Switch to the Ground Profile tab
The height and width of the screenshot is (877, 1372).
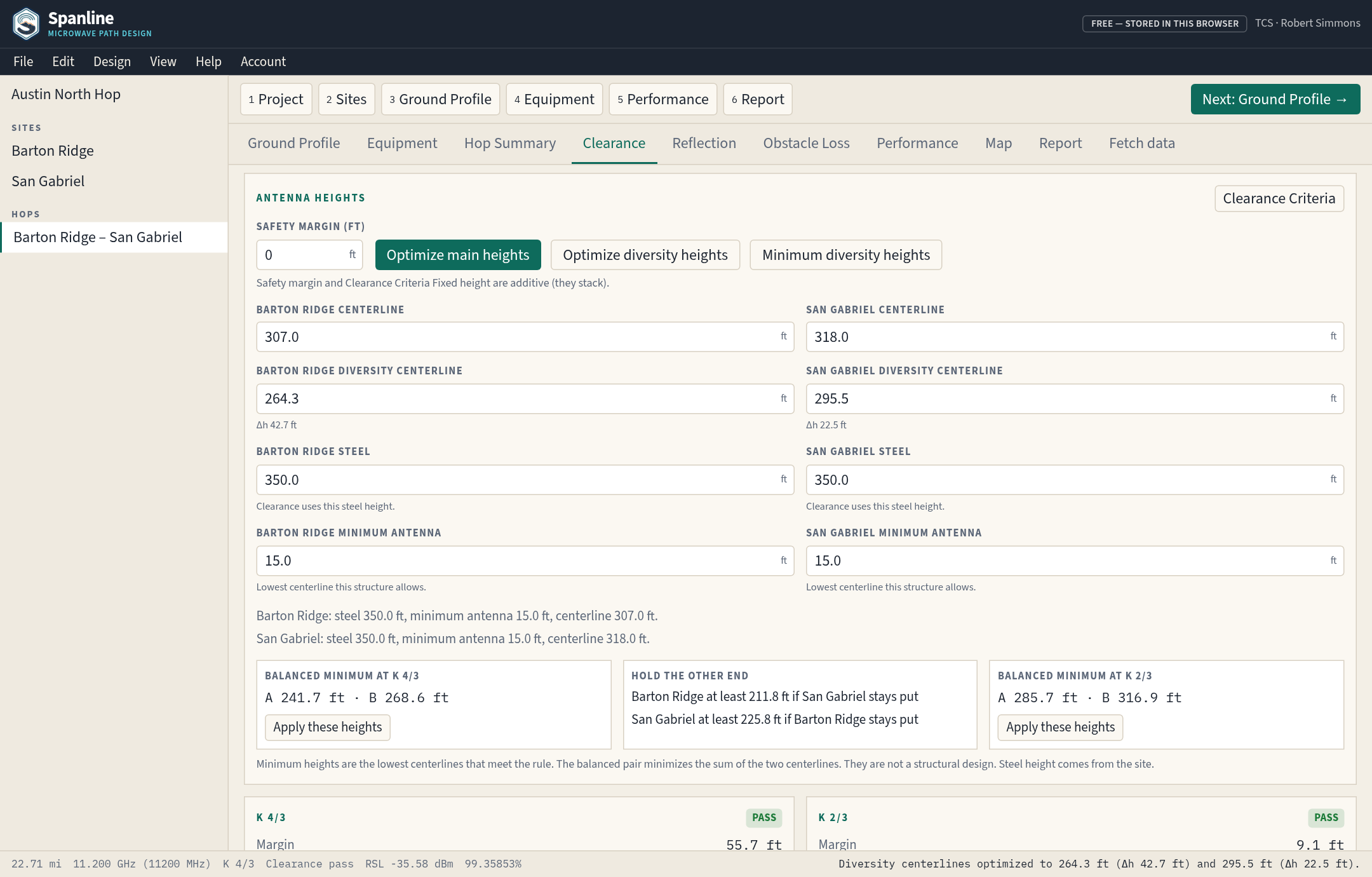[294, 144]
